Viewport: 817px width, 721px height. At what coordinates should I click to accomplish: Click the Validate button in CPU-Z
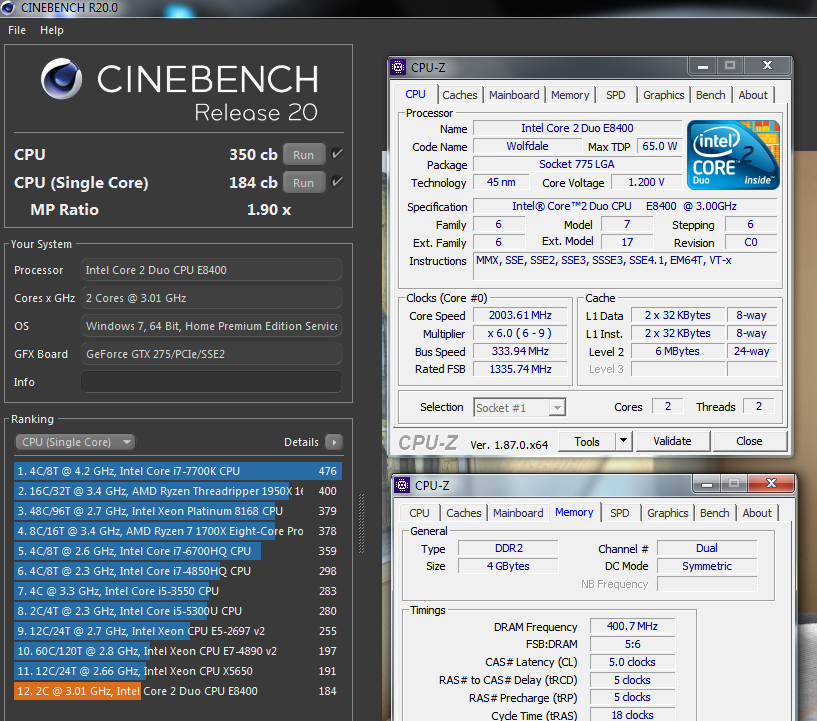[672, 441]
